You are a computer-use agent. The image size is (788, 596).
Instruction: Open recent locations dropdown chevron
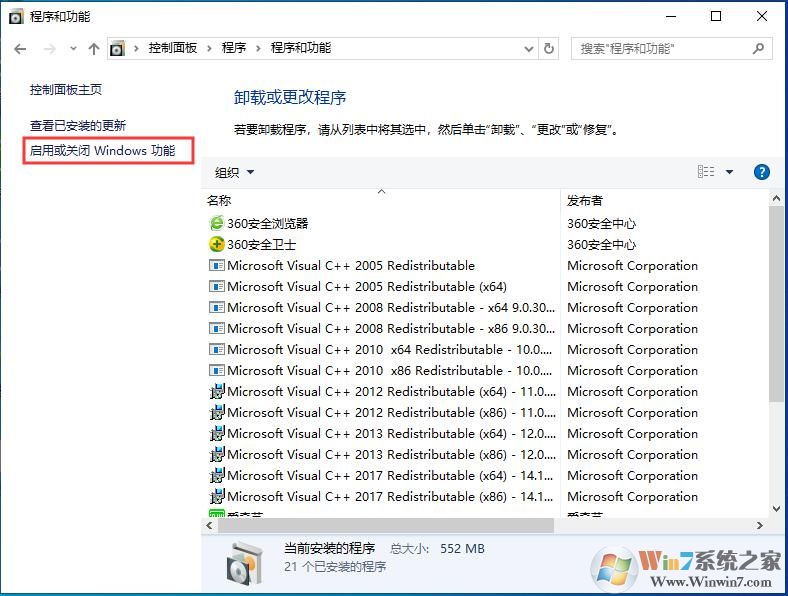pyautogui.click(x=73, y=49)
